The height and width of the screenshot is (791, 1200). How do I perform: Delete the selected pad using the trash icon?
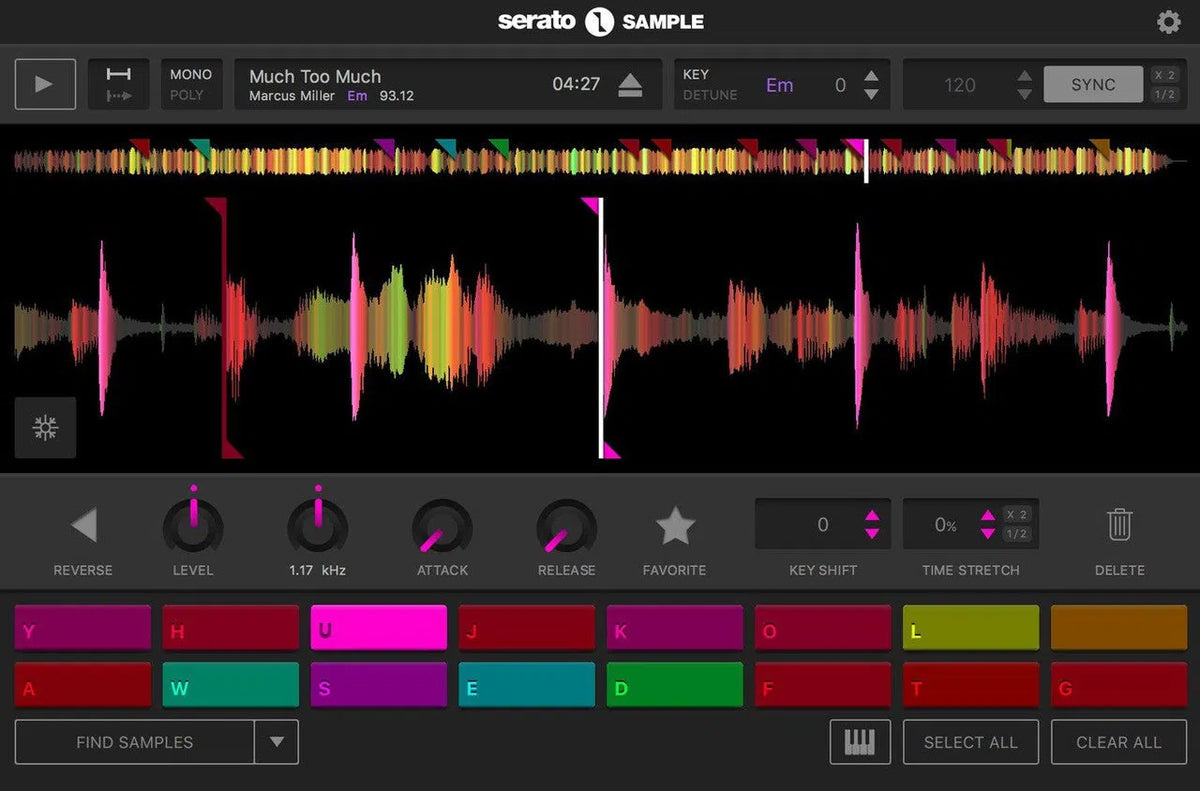coord(1119,522)
